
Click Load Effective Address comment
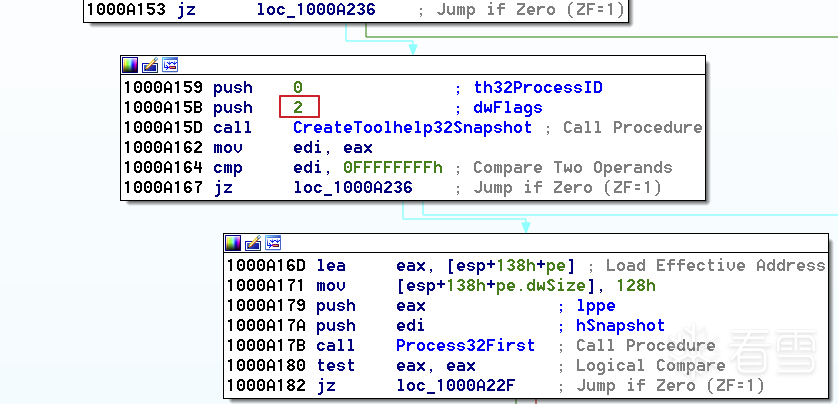716,266
